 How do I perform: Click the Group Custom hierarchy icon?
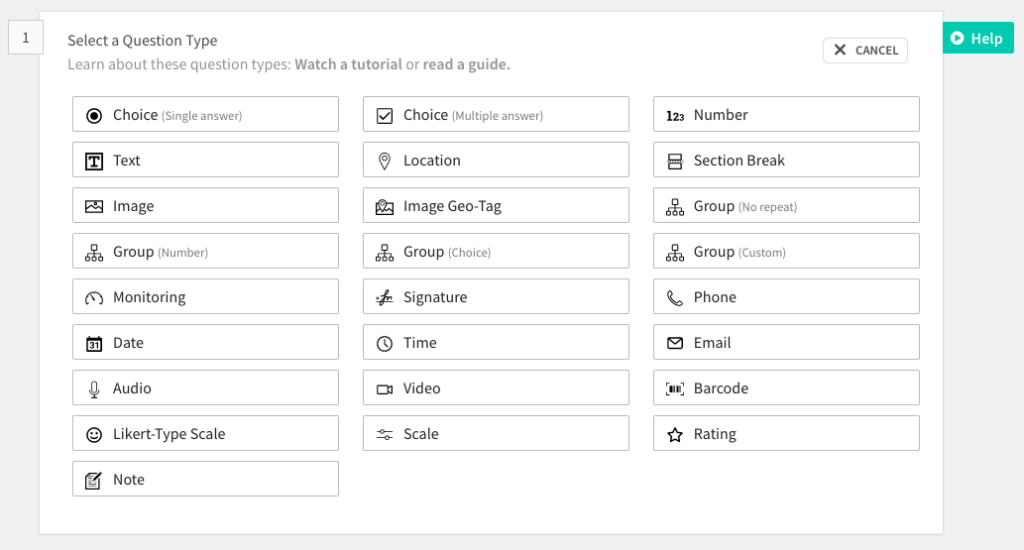click(x=675, y=253)
